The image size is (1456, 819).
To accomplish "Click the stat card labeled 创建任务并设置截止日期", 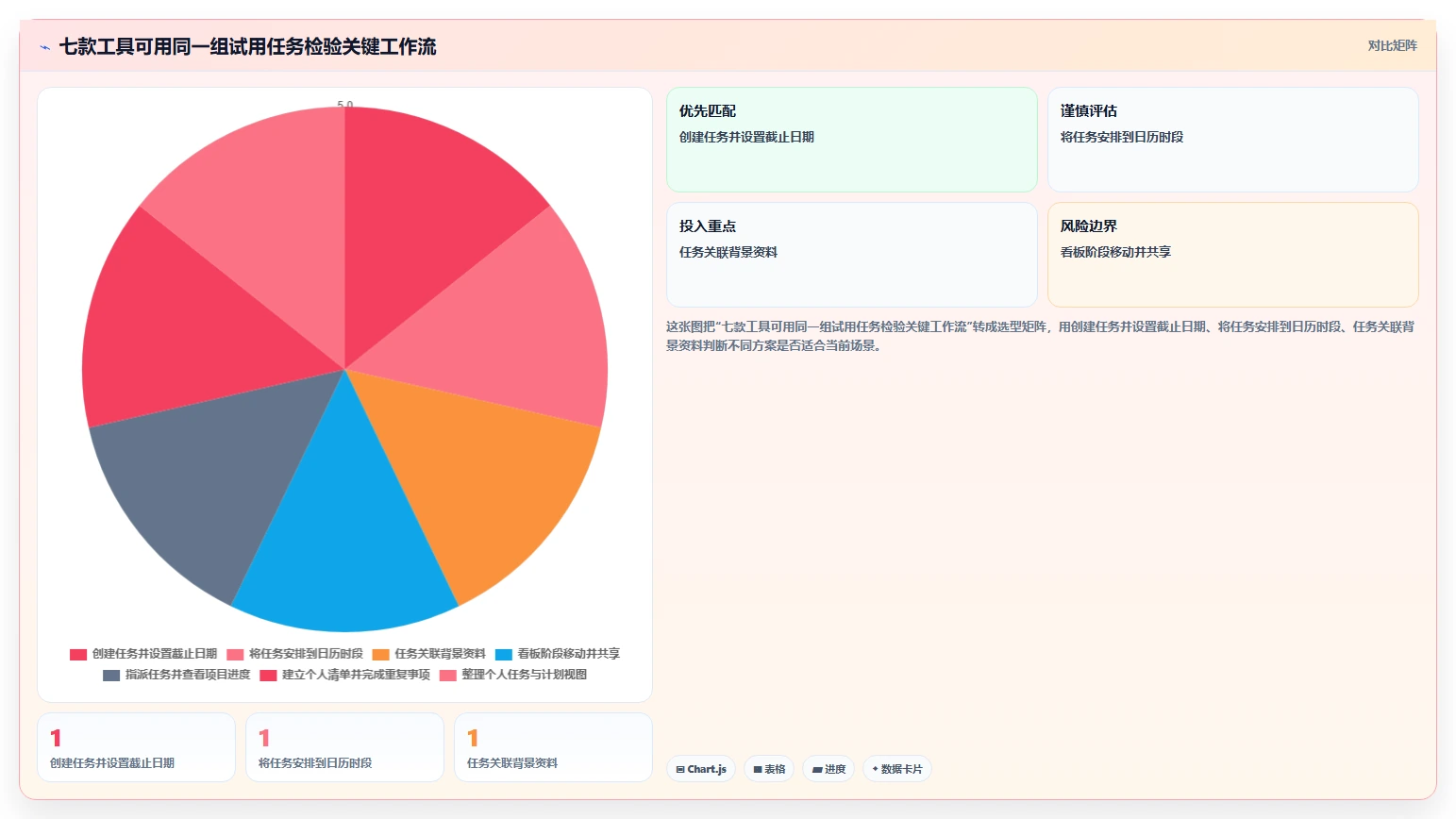I will click(x=136, y=747).
